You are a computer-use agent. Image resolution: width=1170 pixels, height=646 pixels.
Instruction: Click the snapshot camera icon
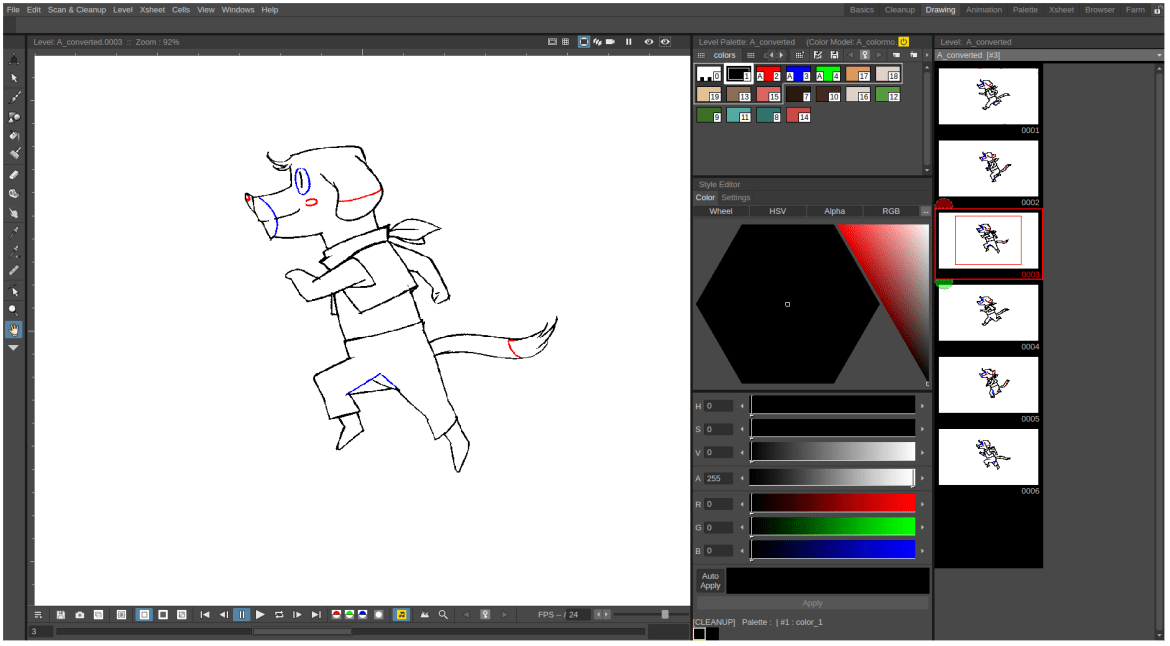point(80,615)
